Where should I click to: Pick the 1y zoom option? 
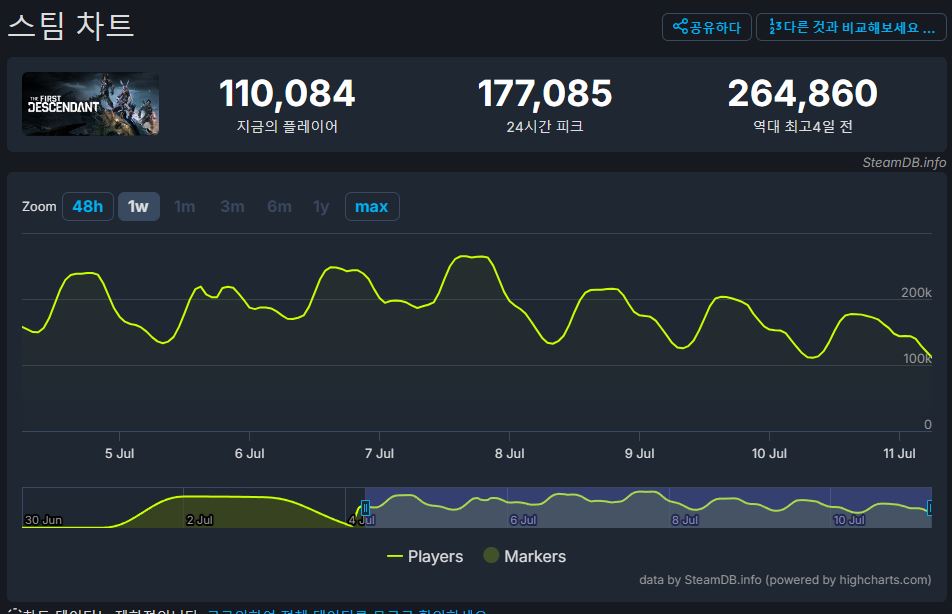click(321, 207)
